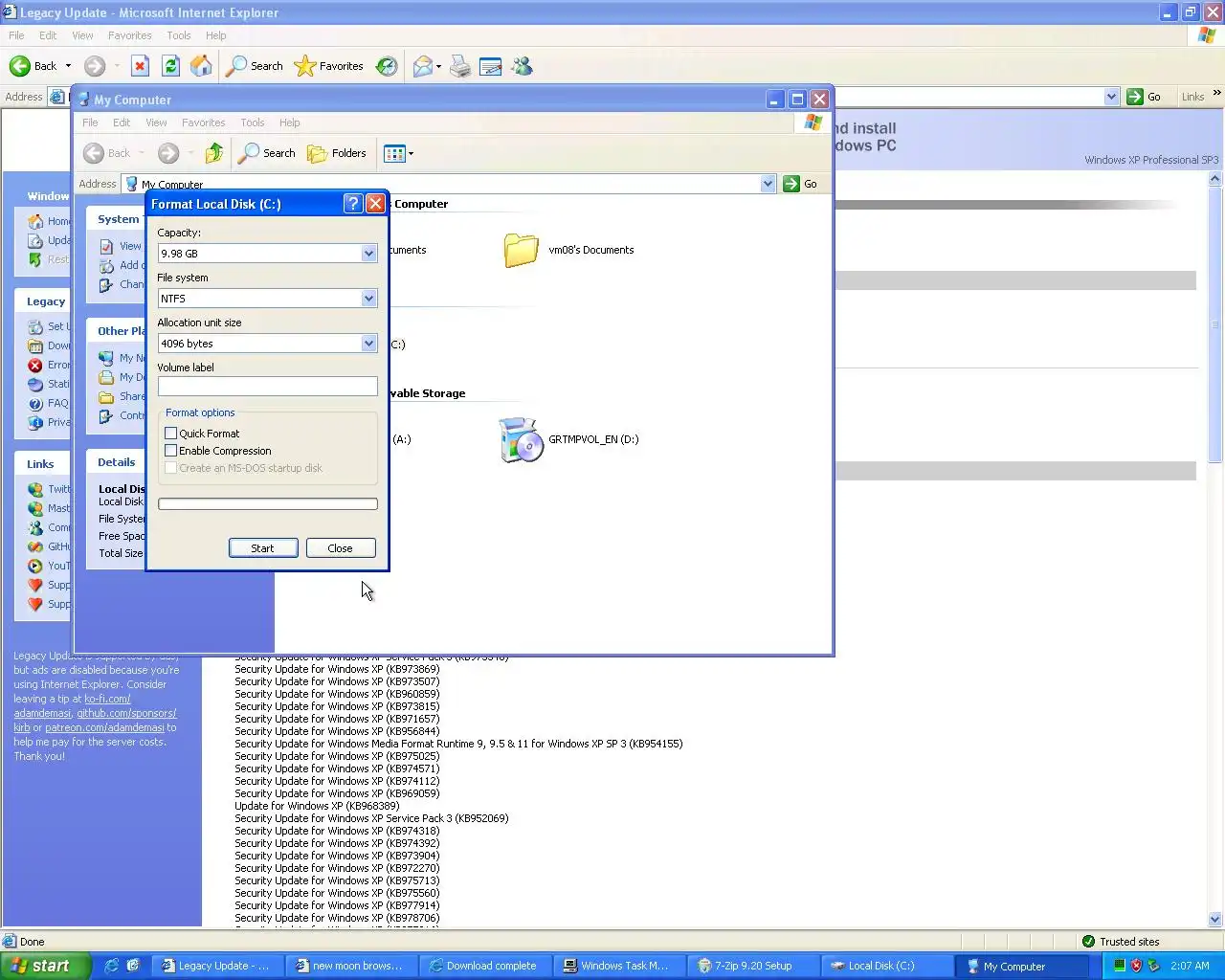Click the Up folder icon in My Computer
This screenshot has height=980, width=1225.
(x=214, y=153)
